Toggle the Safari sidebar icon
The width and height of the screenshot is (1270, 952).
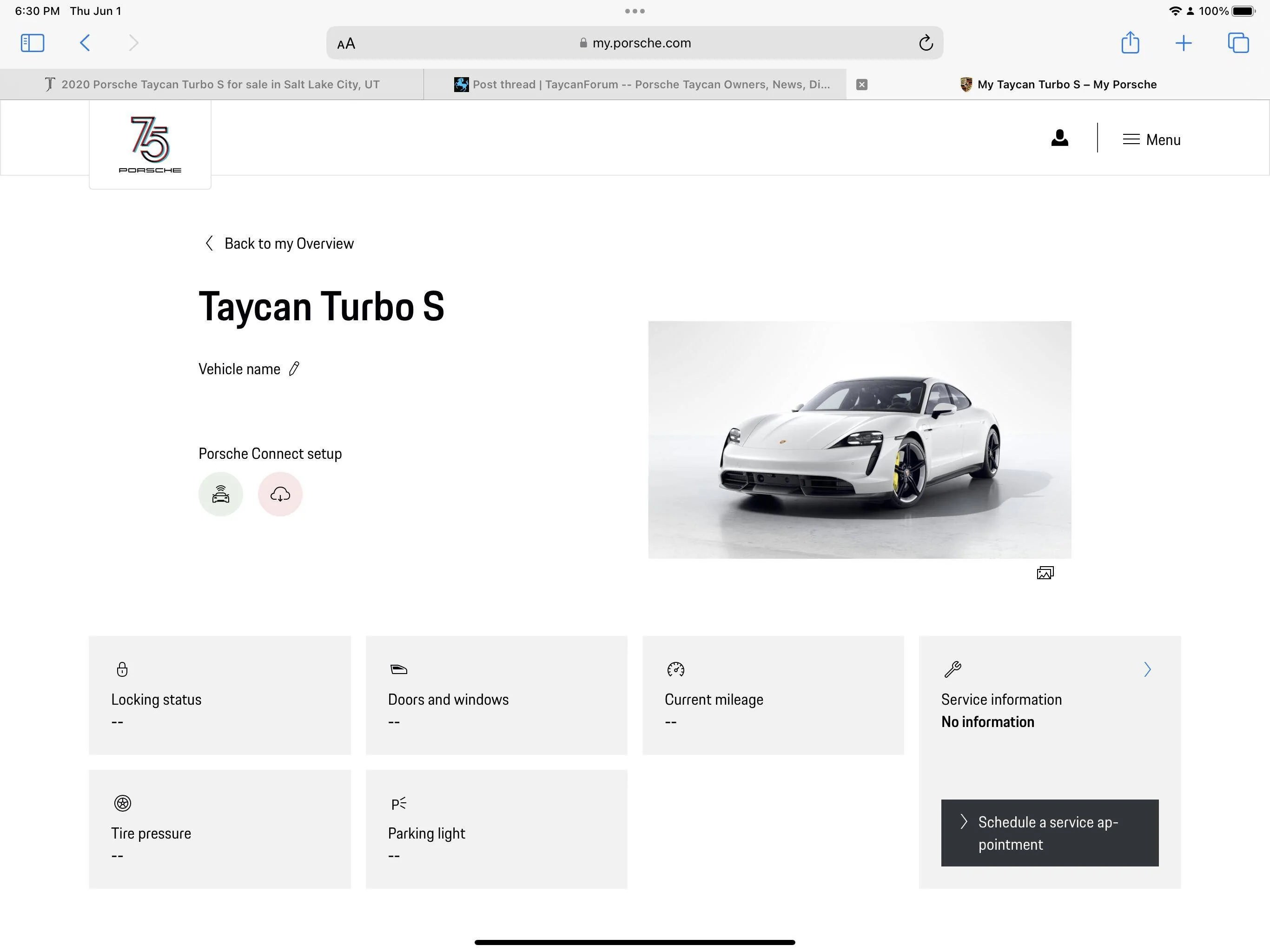32,43
